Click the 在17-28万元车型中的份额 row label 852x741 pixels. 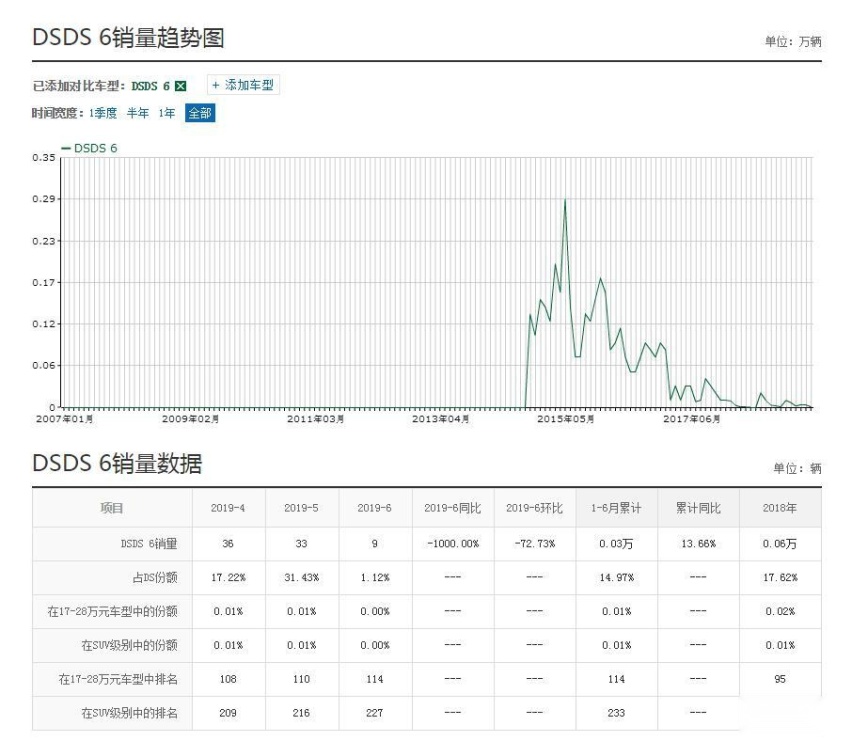112,612
